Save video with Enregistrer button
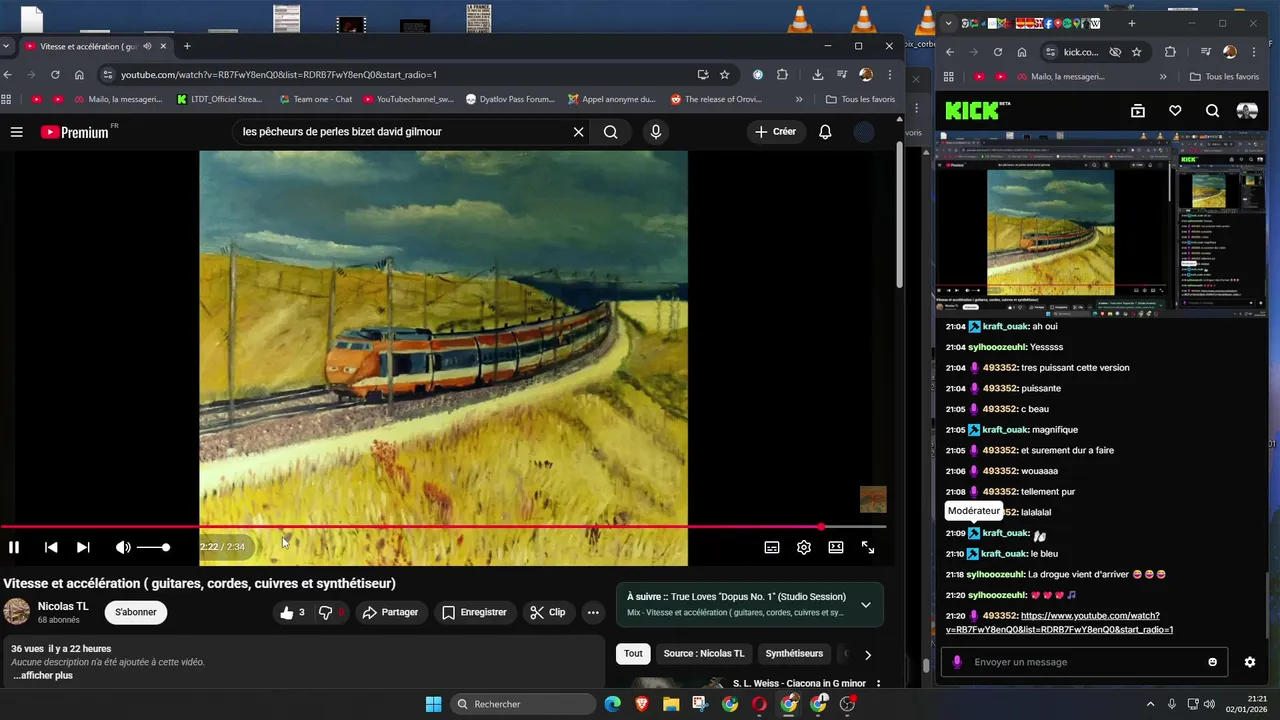The height and width of the screenshot is (720, 1280). pyautogui.click(x=474, y=612)
